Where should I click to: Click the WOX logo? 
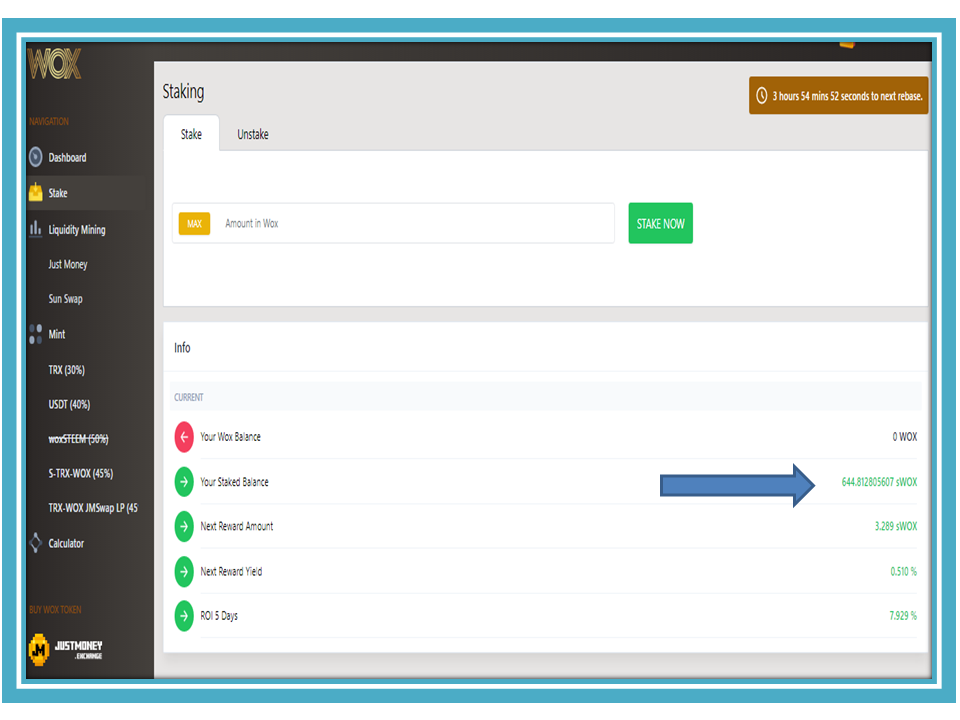[x=54, y=63]
